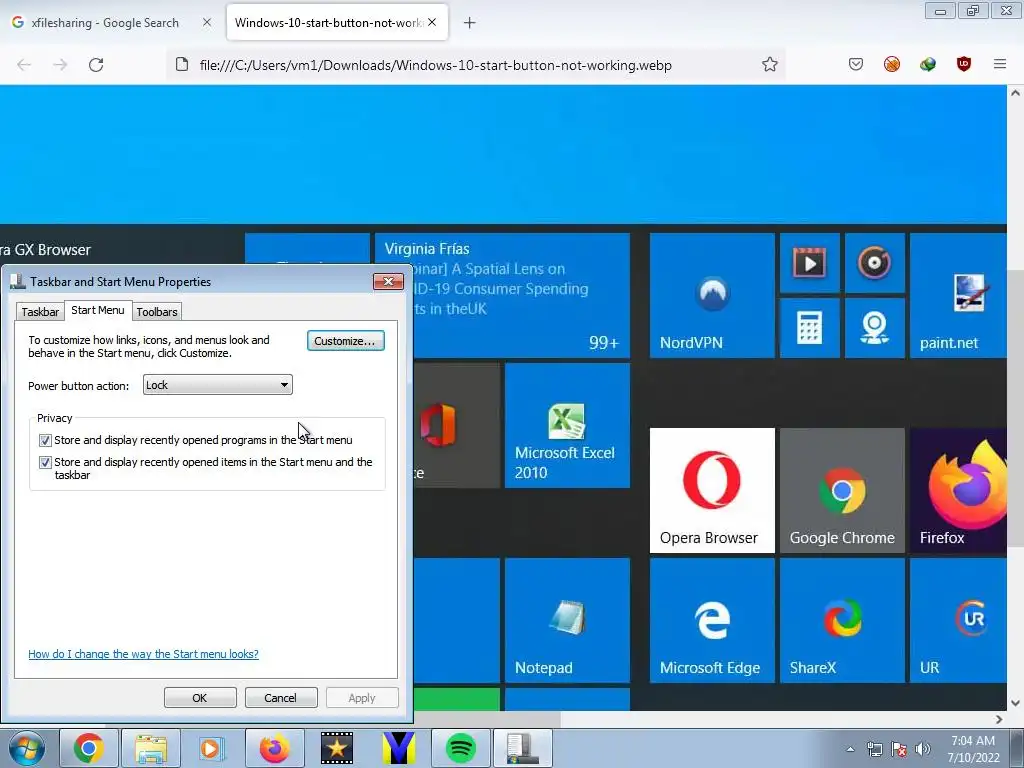The height and width of the screenshot is (768, 1024).
Task: Bookmark this page with the star
Action: click(769, 64)
